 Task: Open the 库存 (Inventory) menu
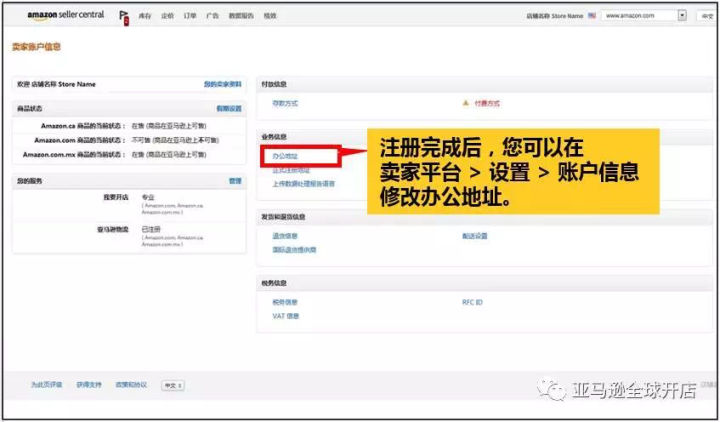[x=145, y=16]
